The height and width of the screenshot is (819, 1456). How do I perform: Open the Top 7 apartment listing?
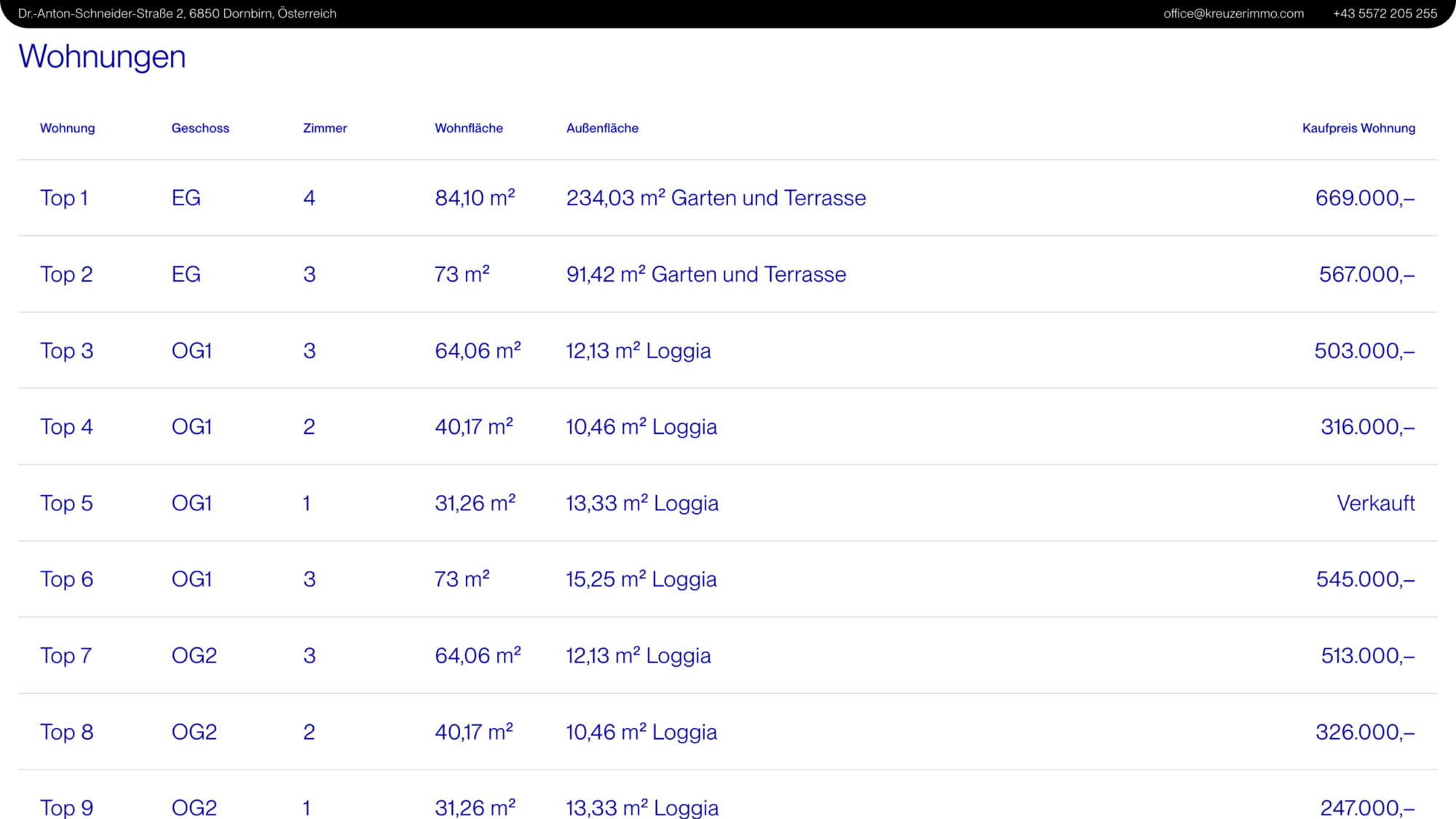66,656
